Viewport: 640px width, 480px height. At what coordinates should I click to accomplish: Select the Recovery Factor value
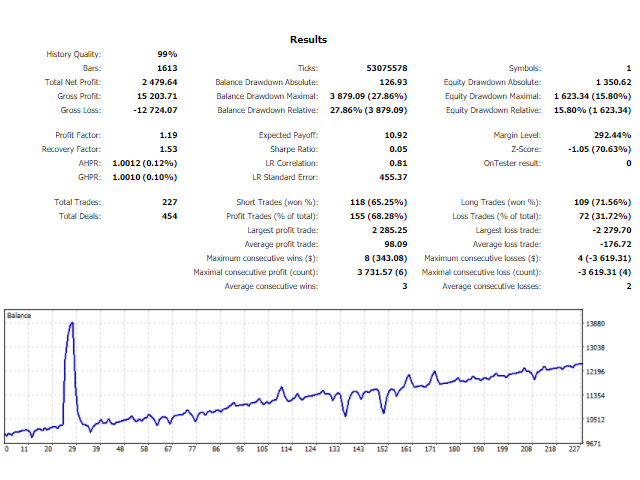click(168, 148)
